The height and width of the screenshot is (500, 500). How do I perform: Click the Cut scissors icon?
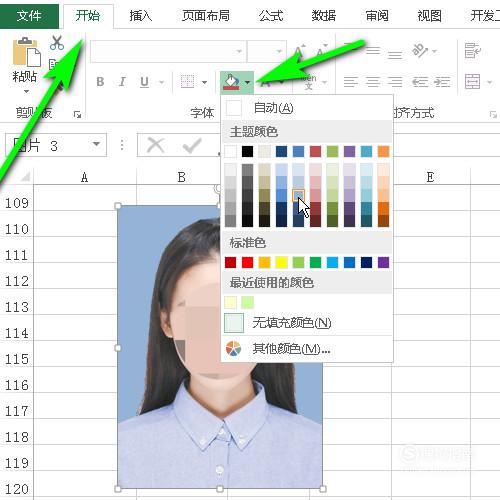(57, 43)
